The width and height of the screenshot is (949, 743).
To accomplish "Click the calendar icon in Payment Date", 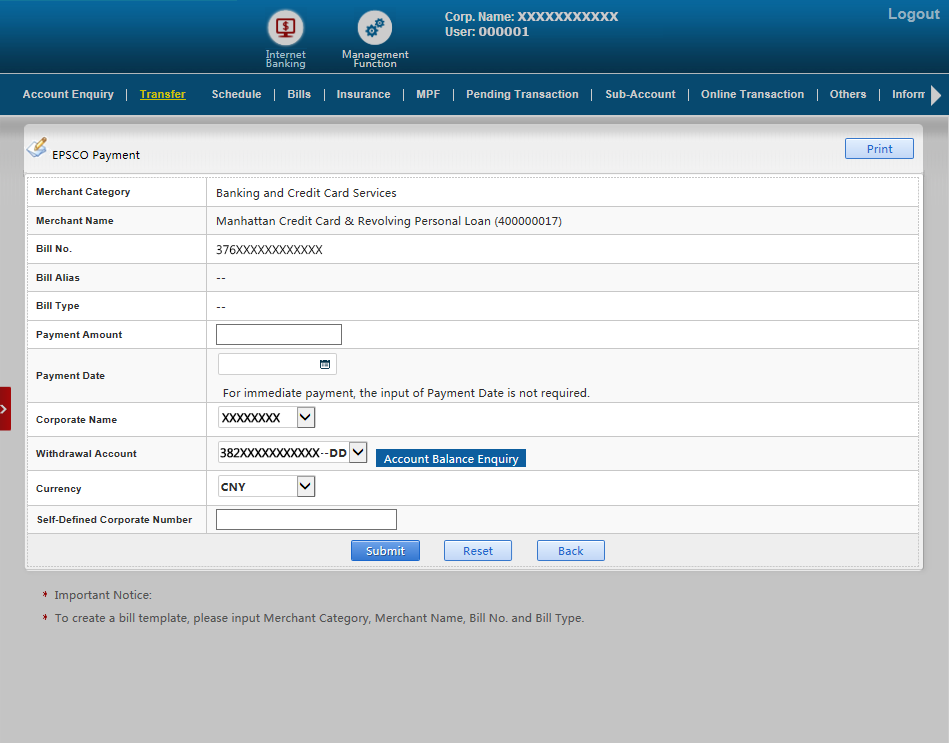I will click(325, 364).
